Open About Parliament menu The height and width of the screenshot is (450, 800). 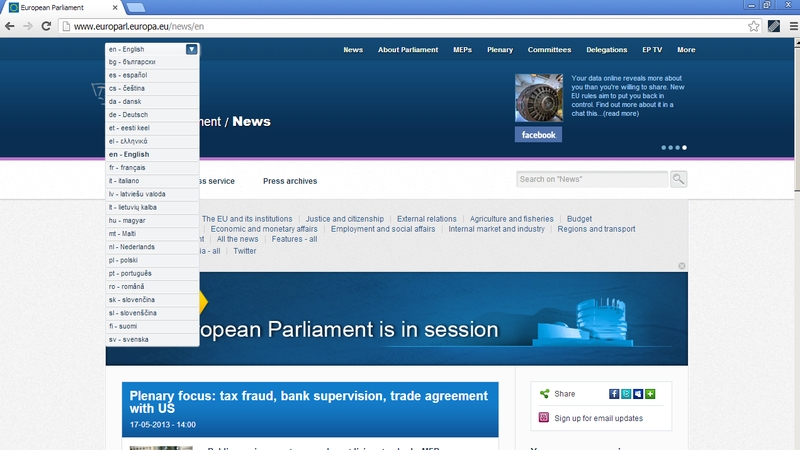(x=408, y=49)
